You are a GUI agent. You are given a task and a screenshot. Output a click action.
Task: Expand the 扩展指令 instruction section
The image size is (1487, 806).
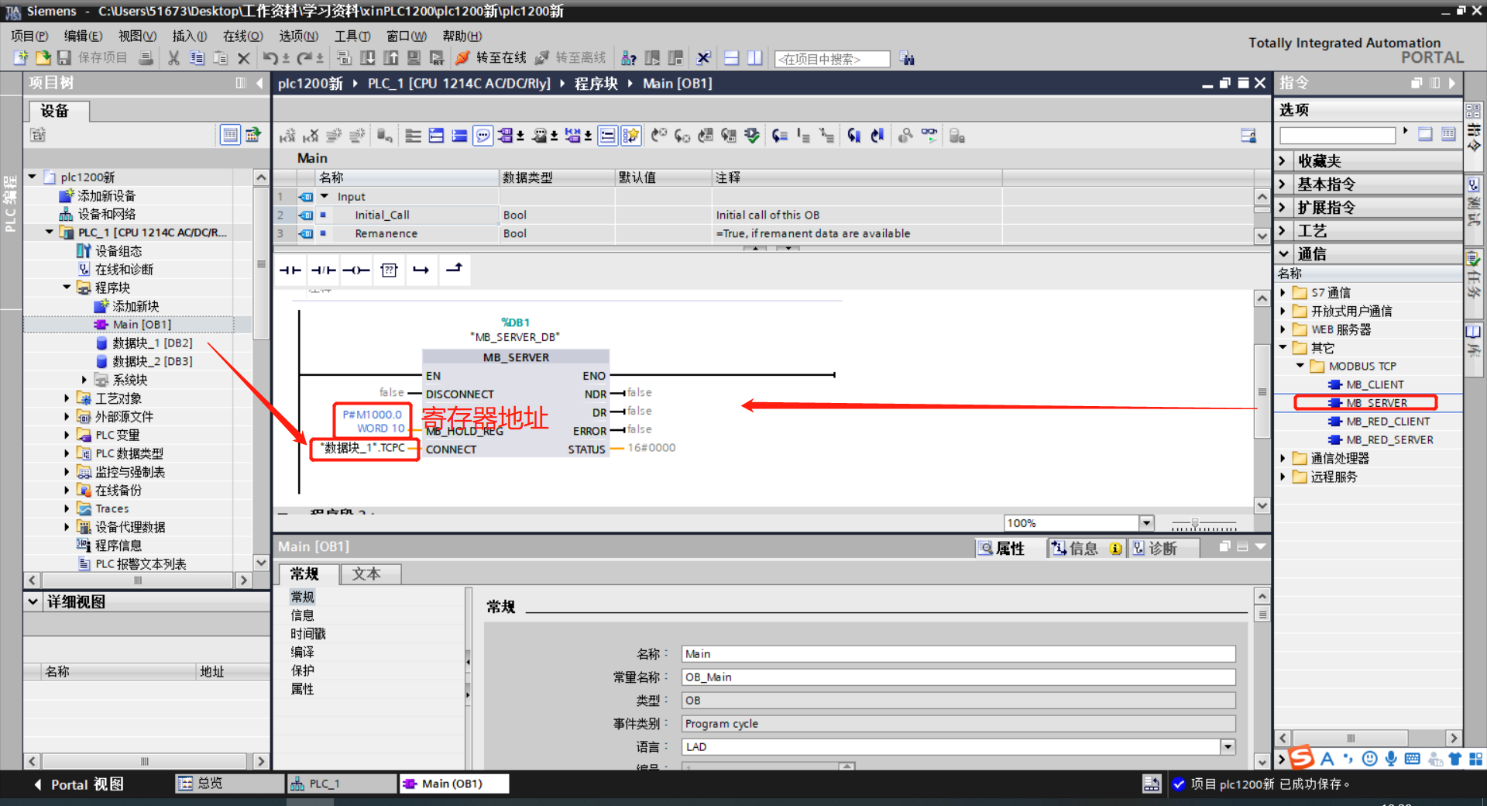pyautogui.click(x=1284, y=207)
